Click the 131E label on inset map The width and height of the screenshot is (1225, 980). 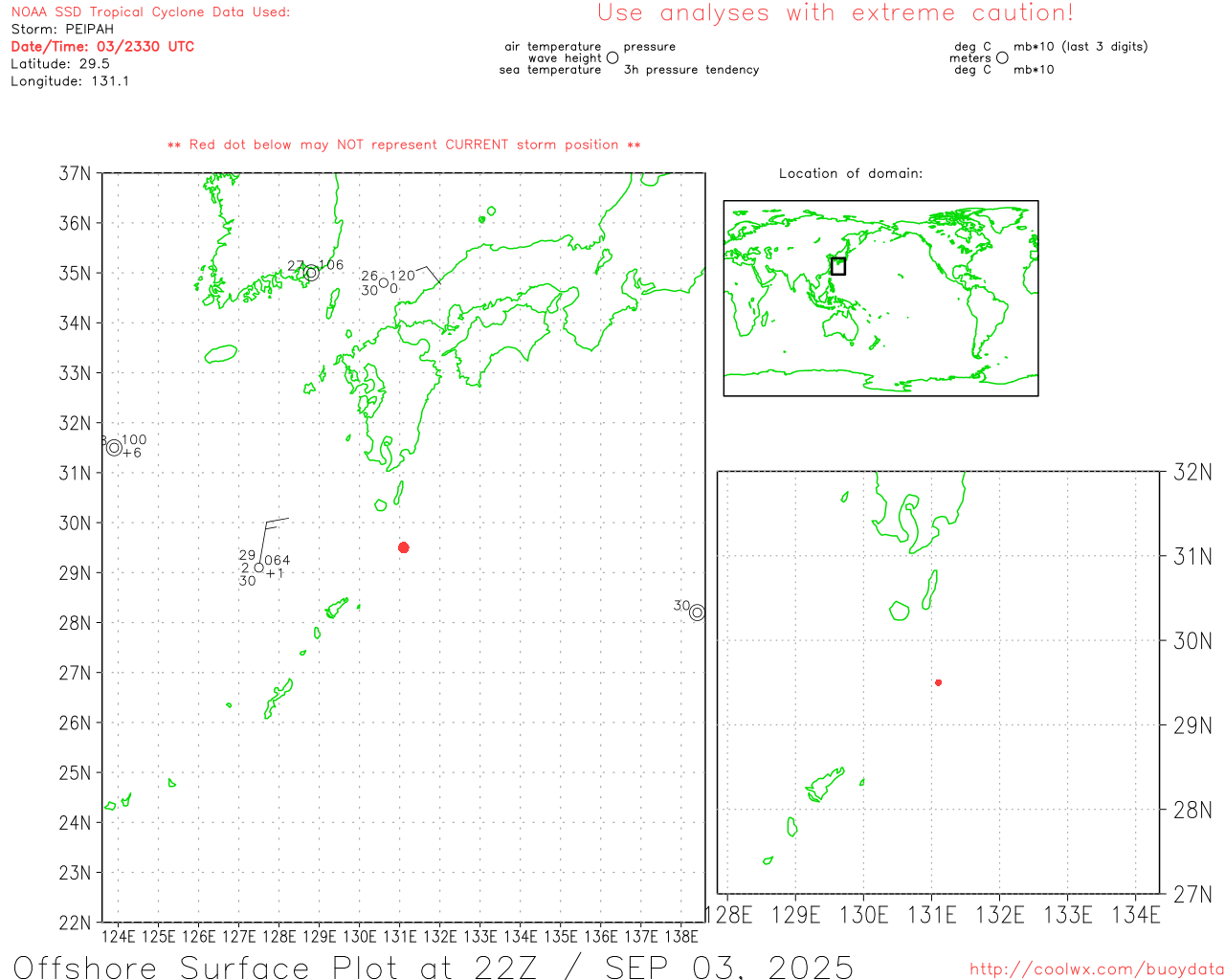point(932,915)
